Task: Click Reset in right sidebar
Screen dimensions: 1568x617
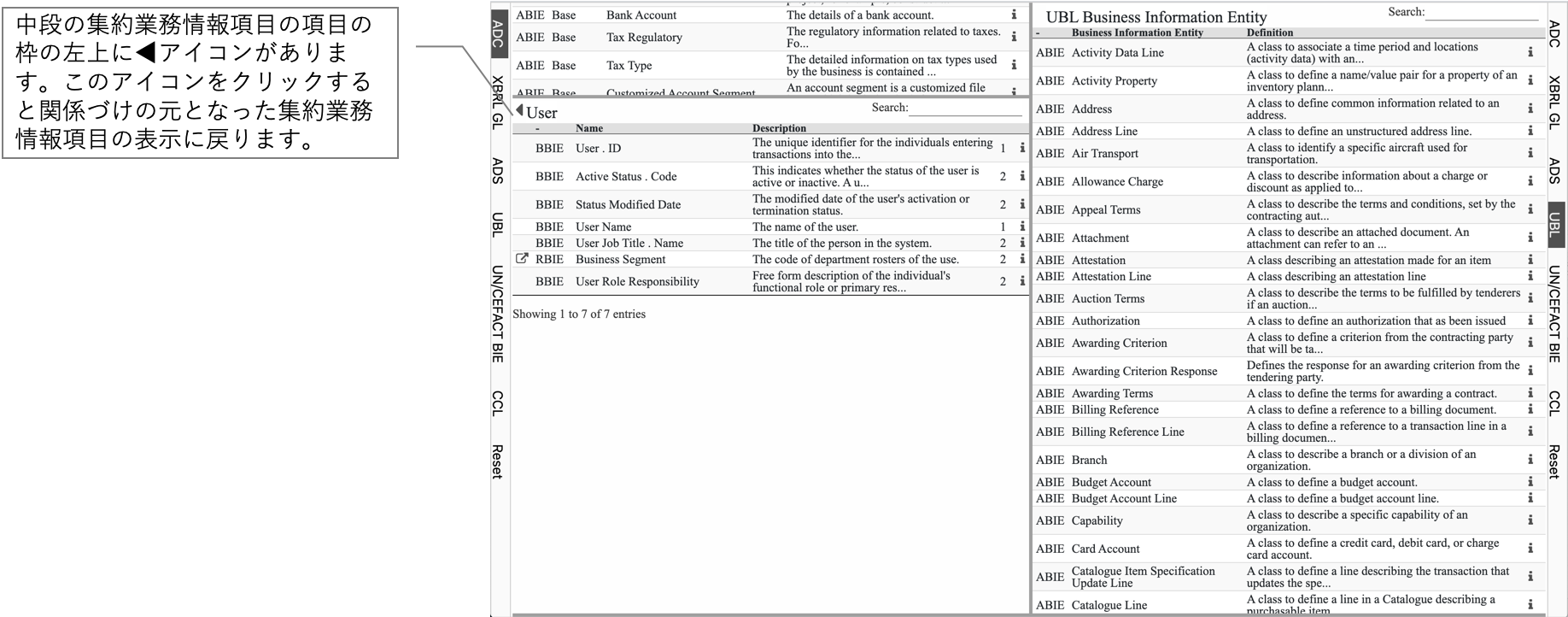Action: click(1555, 461)
